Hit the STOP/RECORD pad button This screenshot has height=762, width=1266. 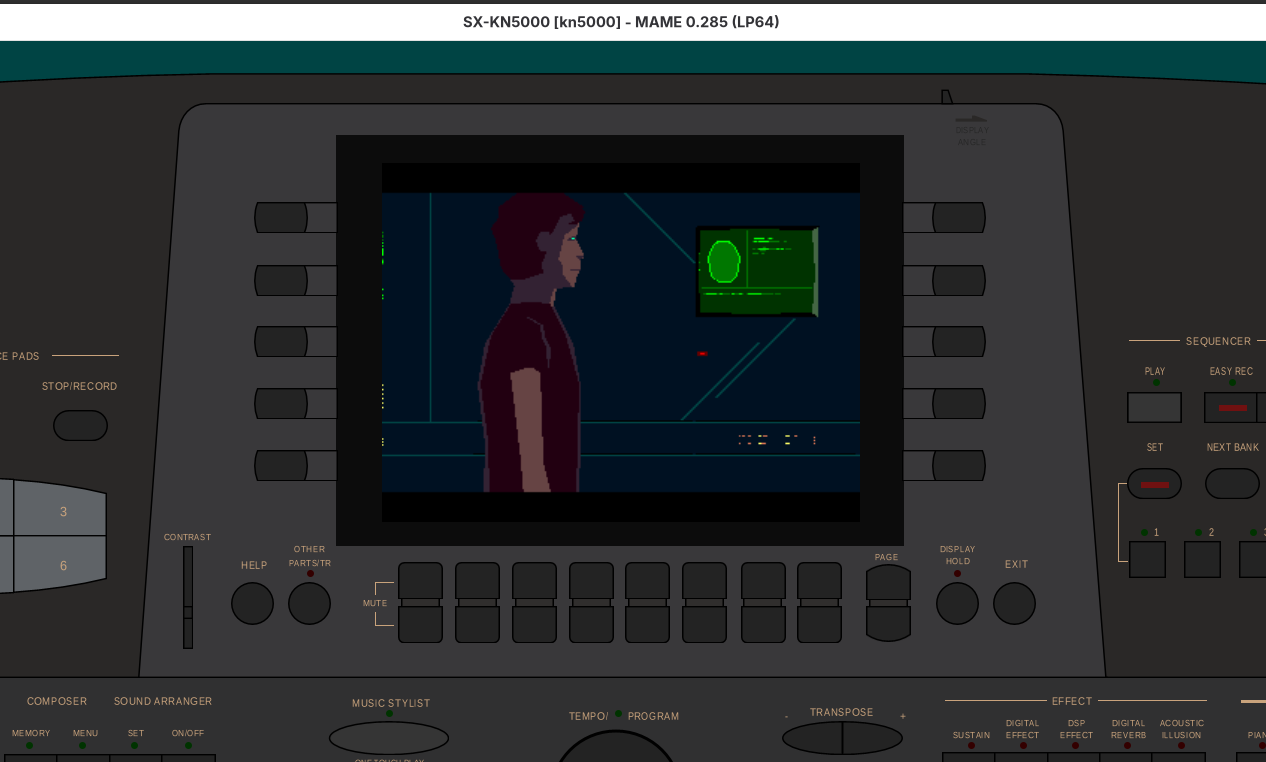[80, 425]
